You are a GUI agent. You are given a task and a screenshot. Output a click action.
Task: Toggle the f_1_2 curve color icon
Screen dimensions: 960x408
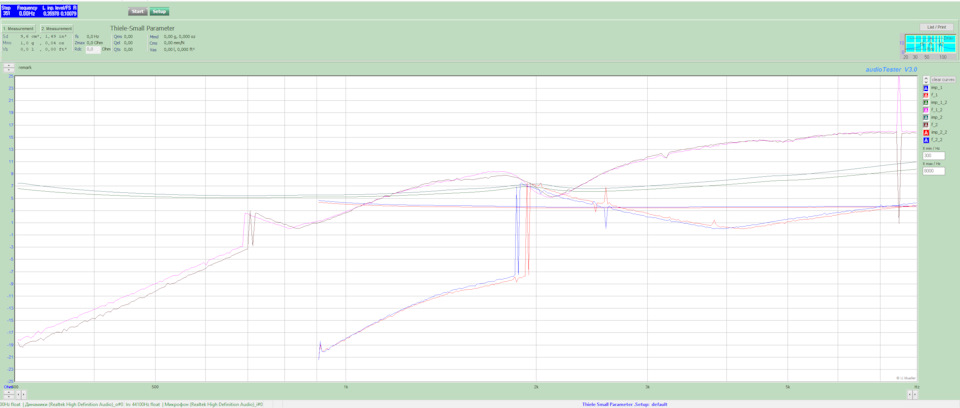pyautogui.click(x=926, y=110)
